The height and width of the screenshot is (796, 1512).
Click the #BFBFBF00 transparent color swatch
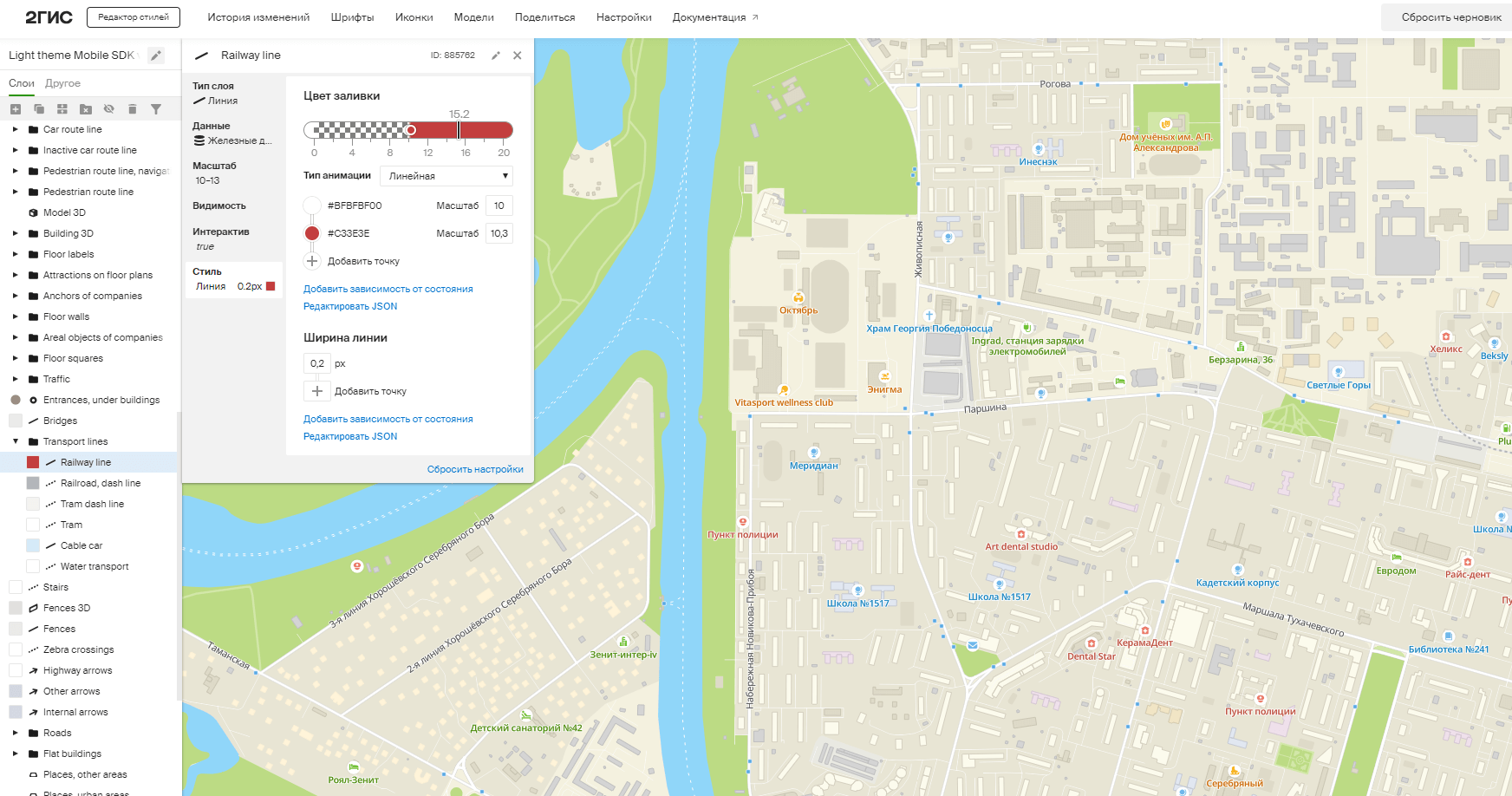pos(312,206)
